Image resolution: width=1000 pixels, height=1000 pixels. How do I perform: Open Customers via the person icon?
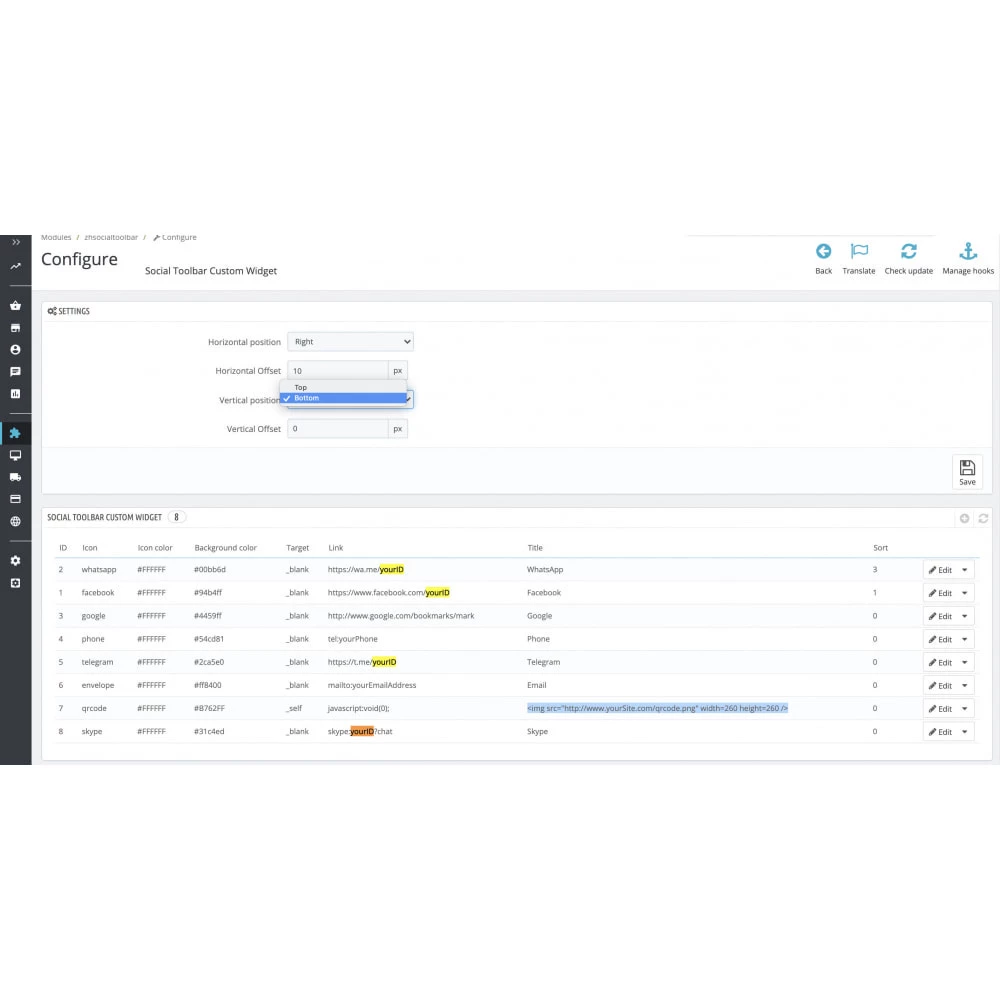15,349
